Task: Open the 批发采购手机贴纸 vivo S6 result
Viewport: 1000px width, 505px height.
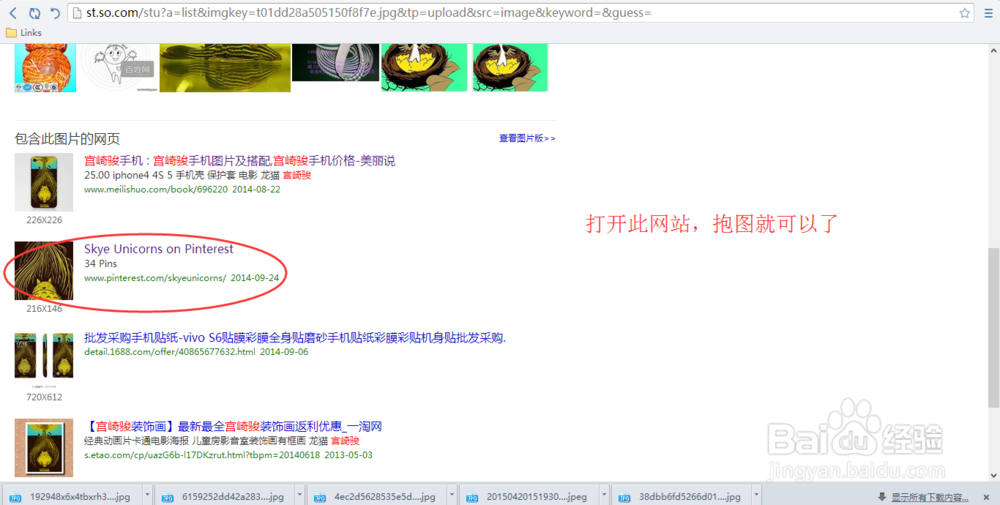Action: coord(295,338)
